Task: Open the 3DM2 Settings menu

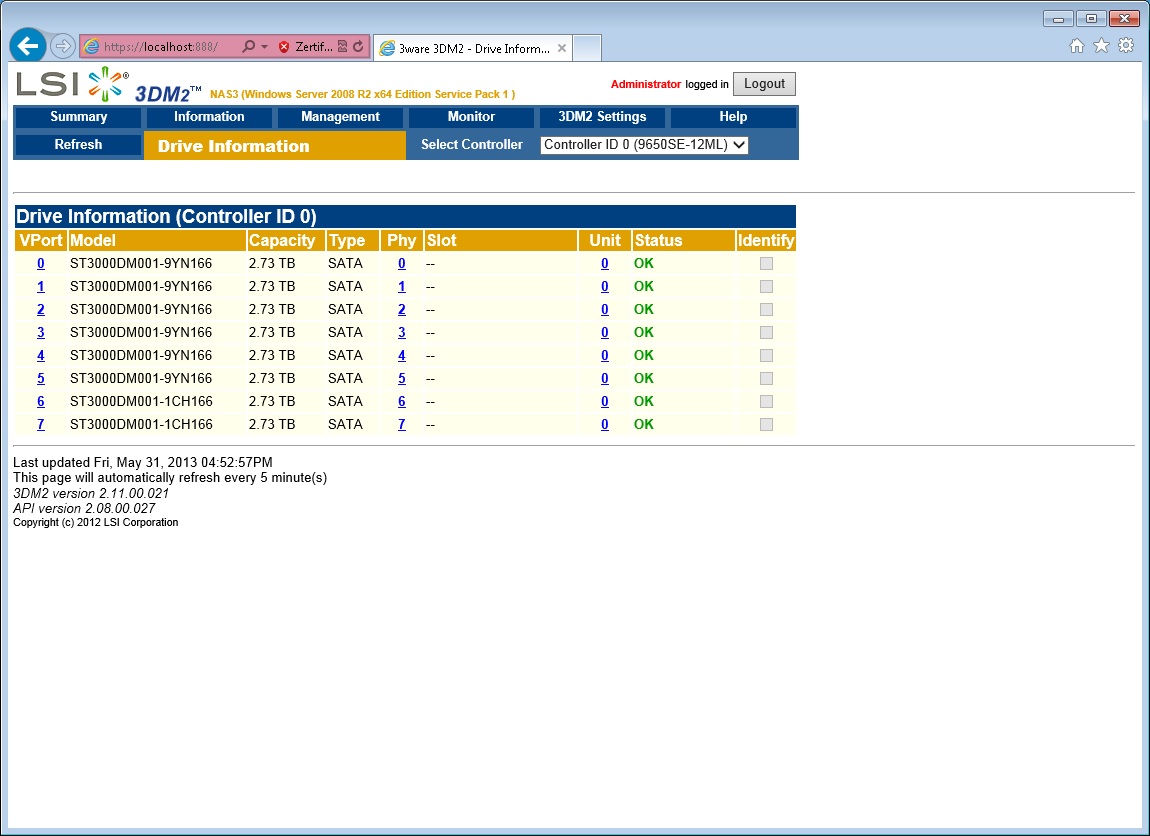Action: 602,117
